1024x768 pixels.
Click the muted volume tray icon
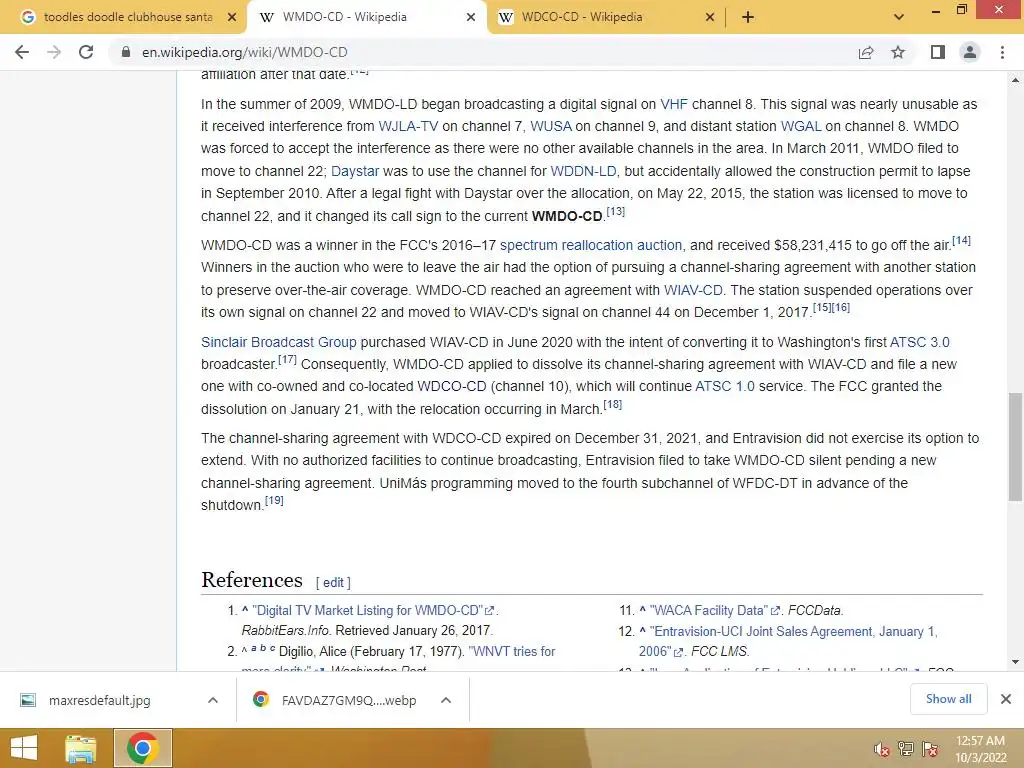pos(881,749)
